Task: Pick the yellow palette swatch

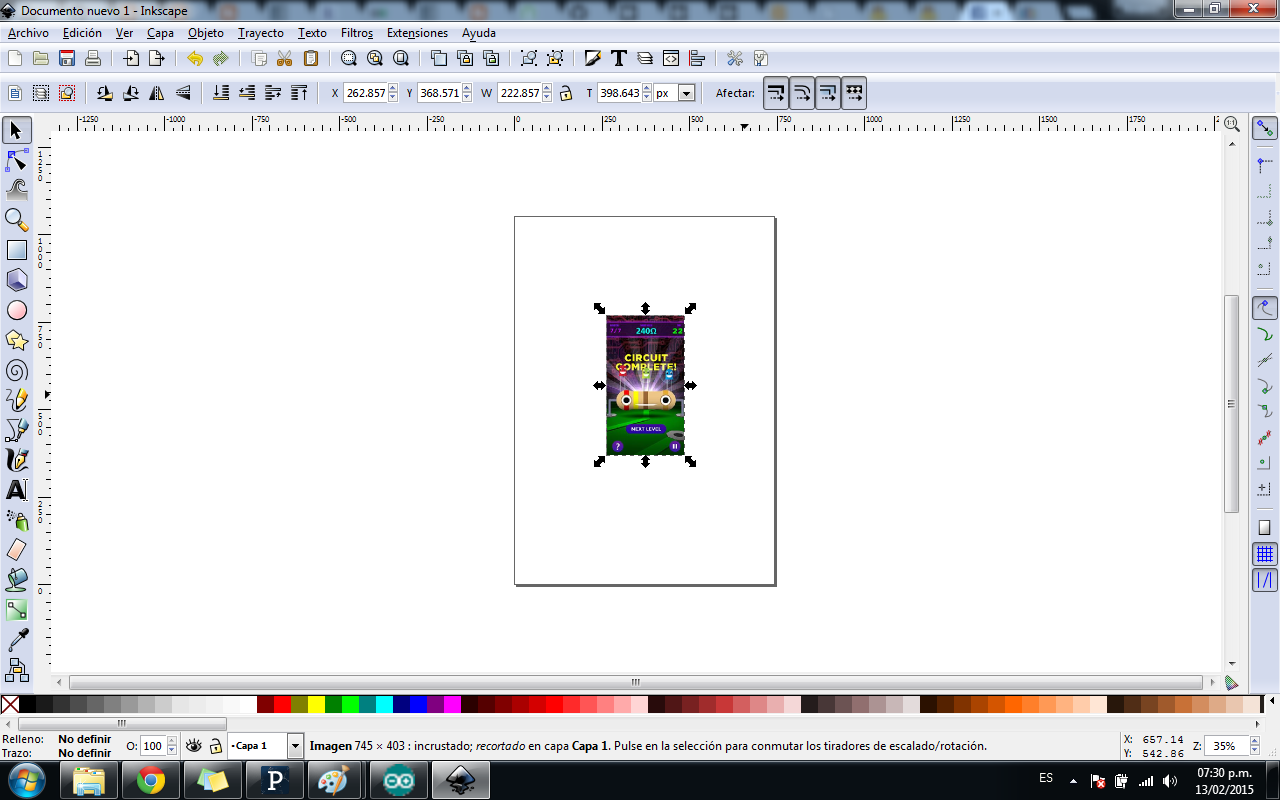Action: (x=316, y=704)
